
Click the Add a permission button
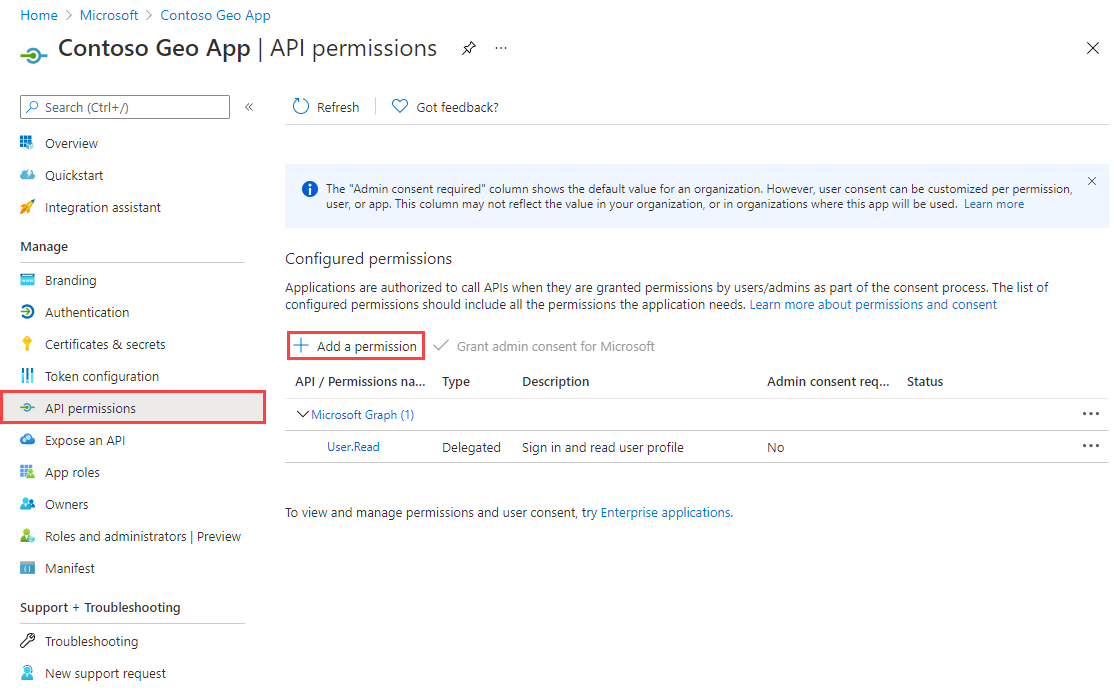(x=355, y=345)
